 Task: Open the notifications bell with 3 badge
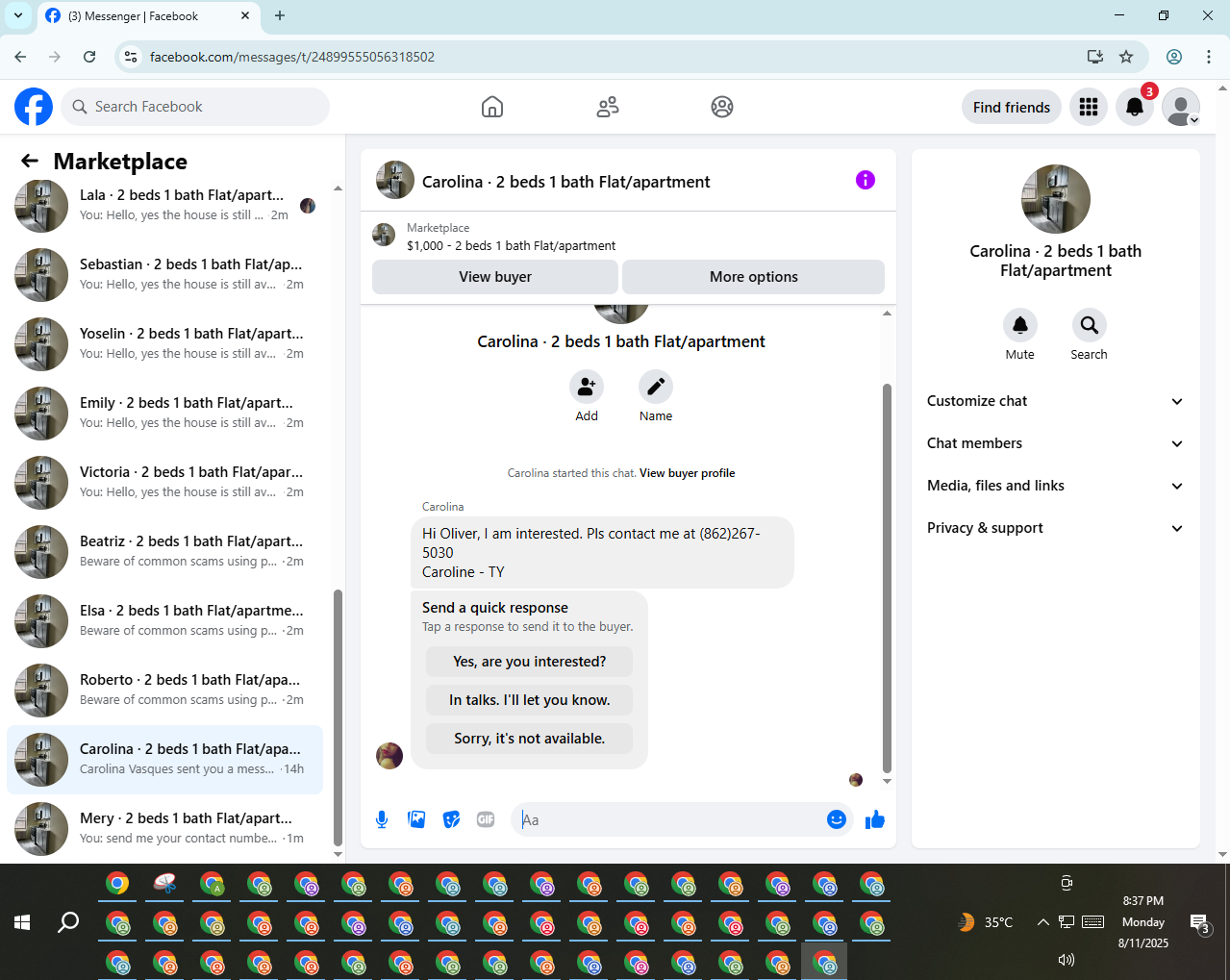(1135, 107)
